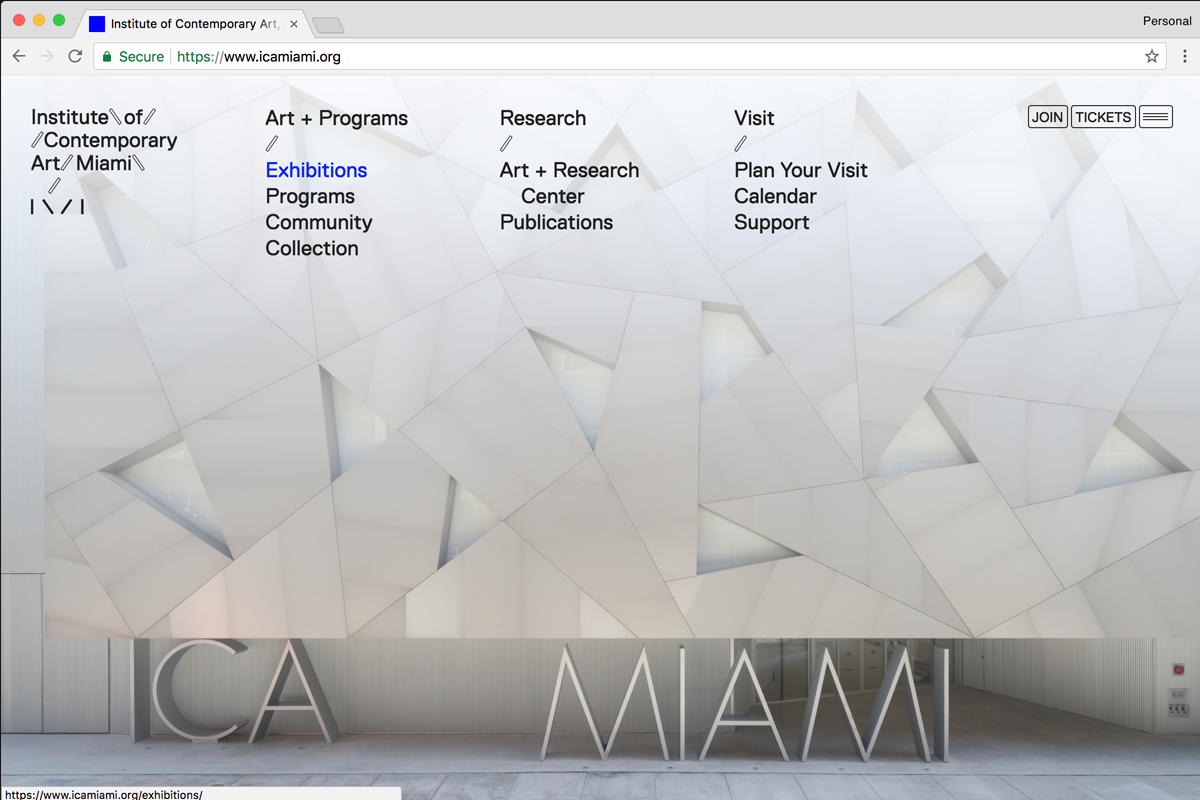Click the JOIN button

click(1047, 117)
